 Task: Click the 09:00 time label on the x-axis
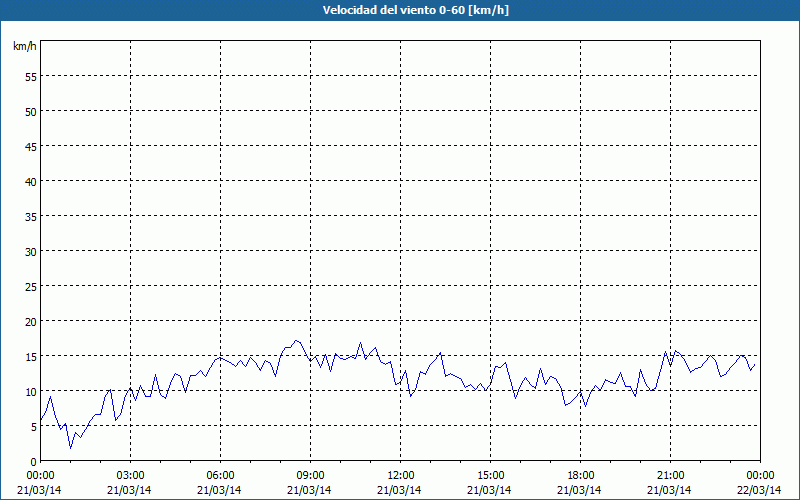click(310, 476)
